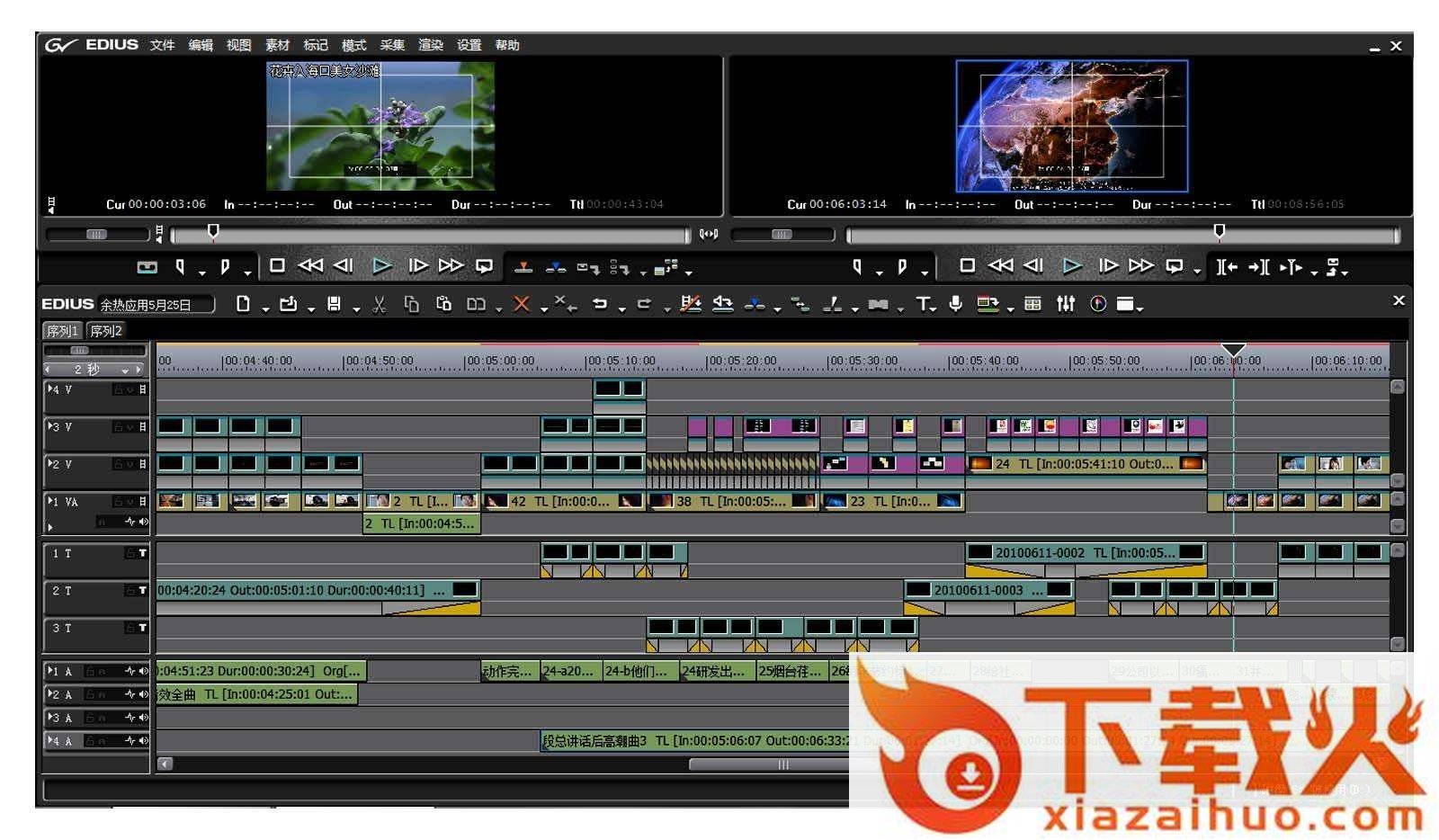The width and height of the screenshot is (1439, 840).
Task: Click the Cut scissors icon
Action: pos(380,304)
